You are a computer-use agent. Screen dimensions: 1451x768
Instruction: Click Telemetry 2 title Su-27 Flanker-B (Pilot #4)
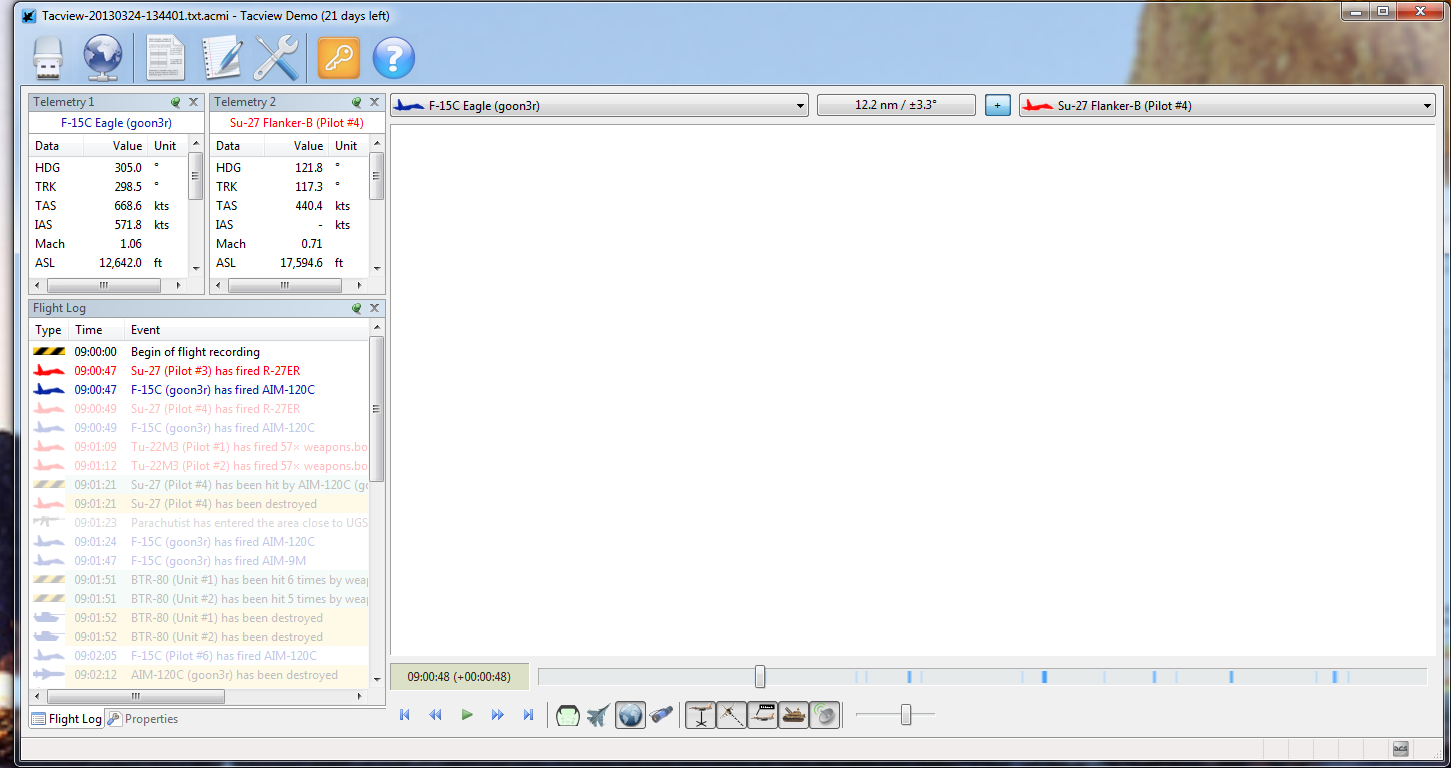tap(296, 123)
